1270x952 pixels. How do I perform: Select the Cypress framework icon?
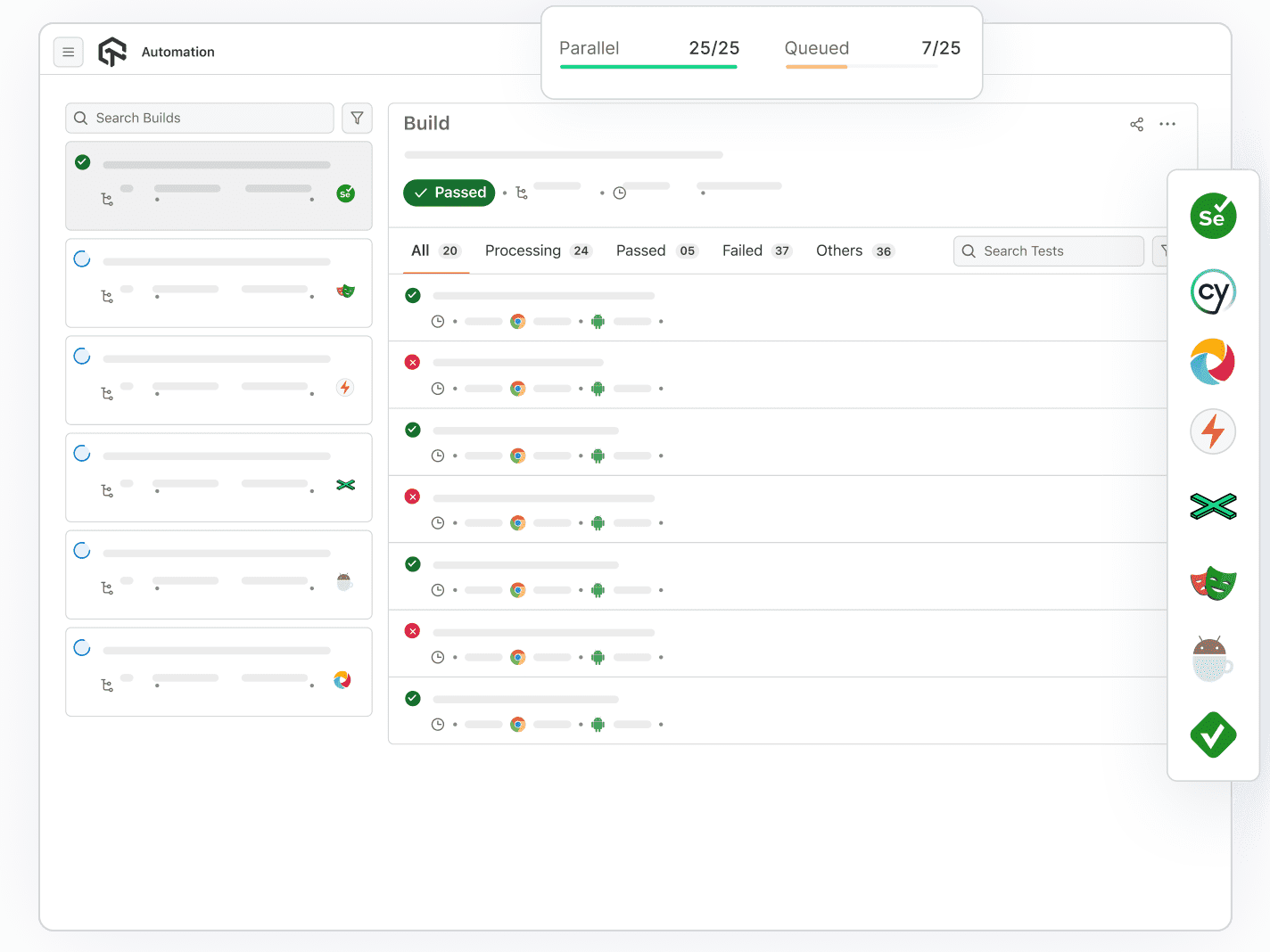[x=1213, y=291]
